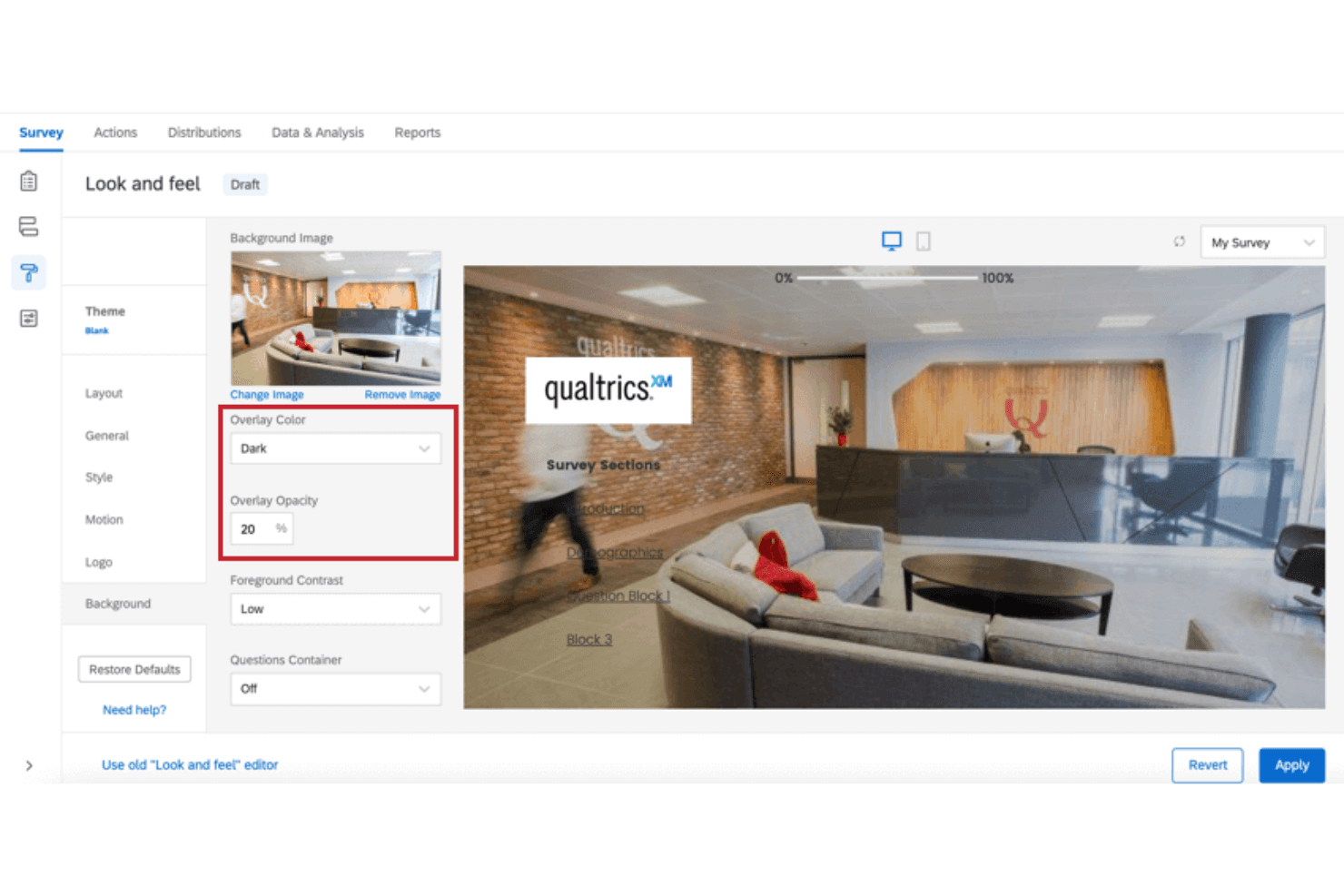Click the Need help? link
The image size is (1344, 896).
134,710
